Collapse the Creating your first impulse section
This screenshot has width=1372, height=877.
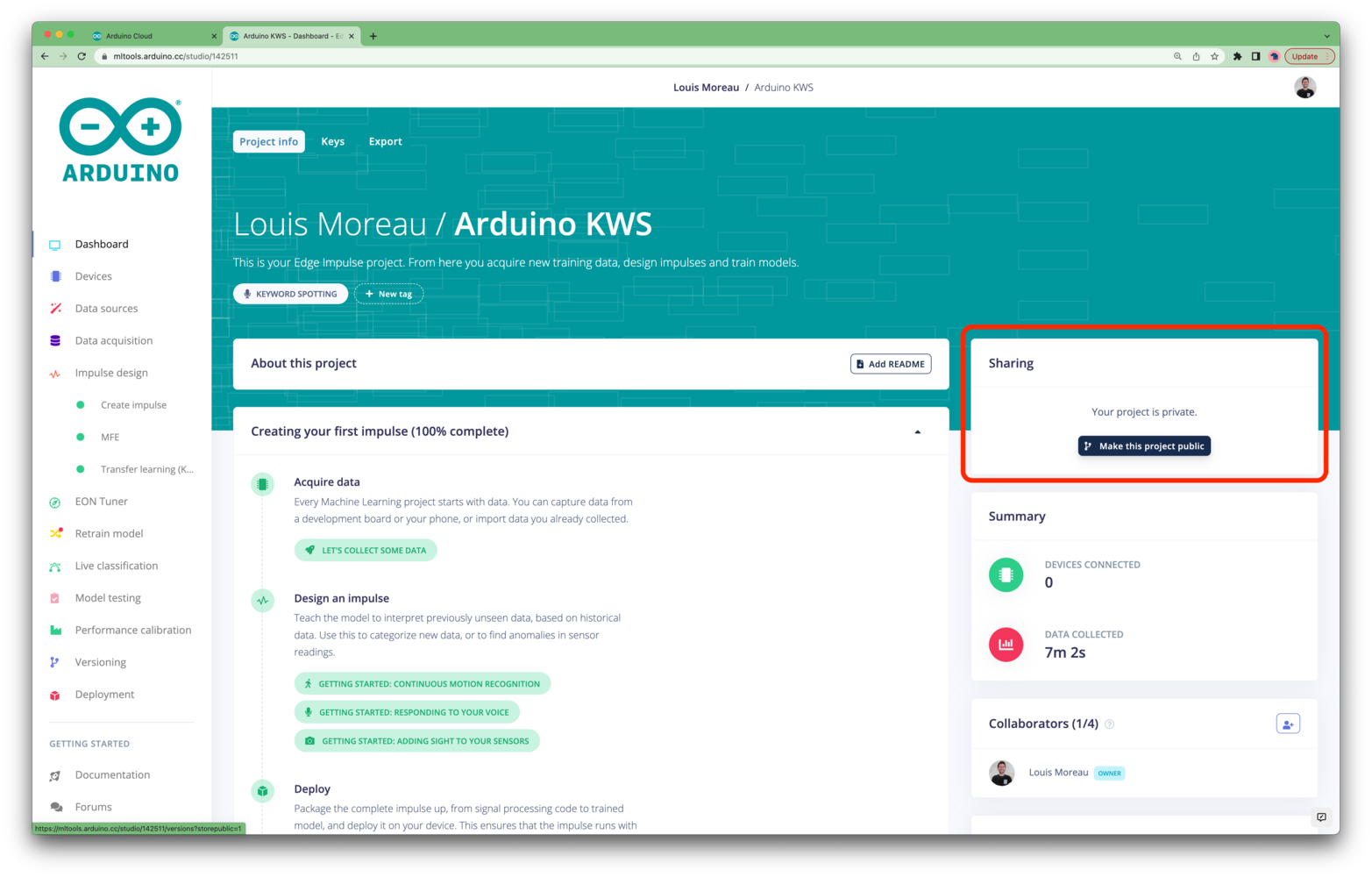coord(917,431)
